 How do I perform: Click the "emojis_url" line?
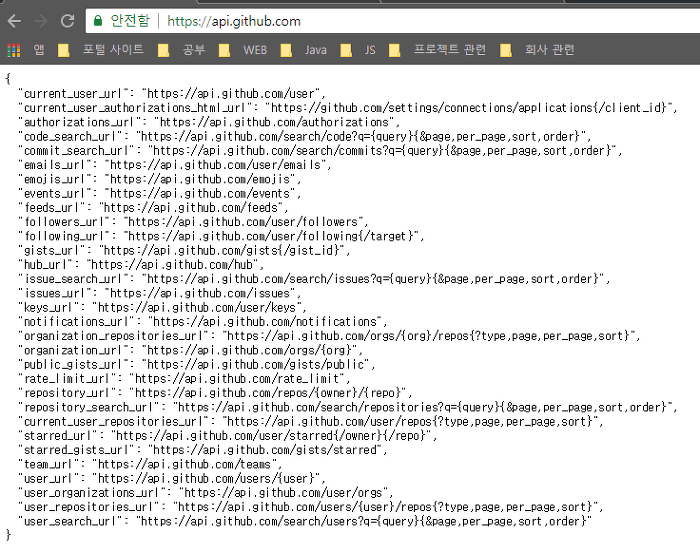coord(160,179)
